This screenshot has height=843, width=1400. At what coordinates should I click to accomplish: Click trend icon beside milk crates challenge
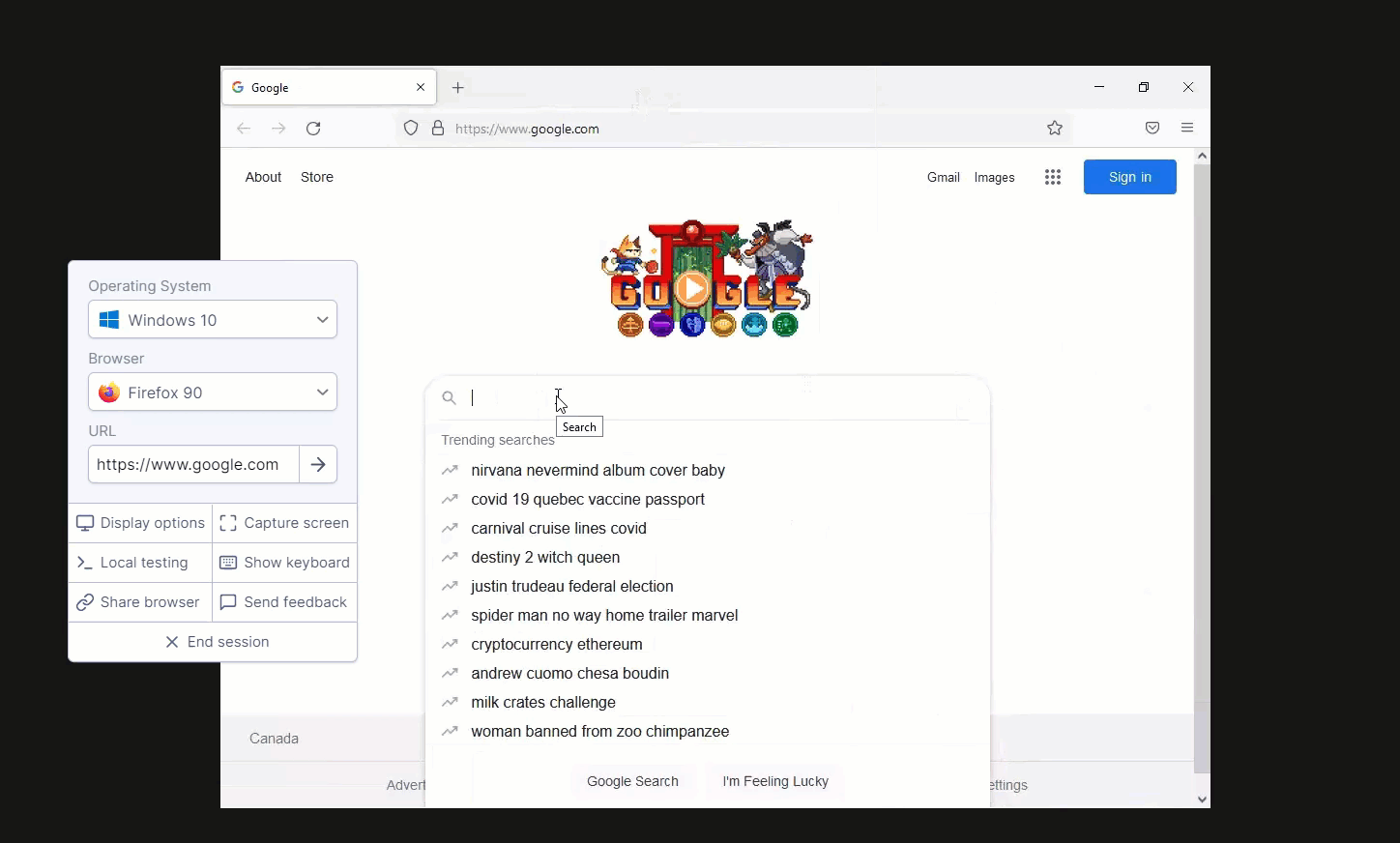point(450,703)
